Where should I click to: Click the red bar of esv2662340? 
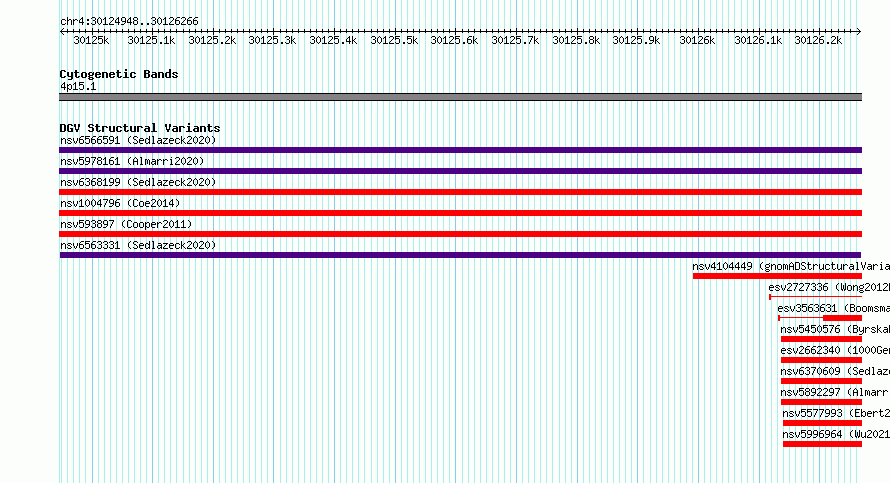pyautogui.click(x=821, y=360)
